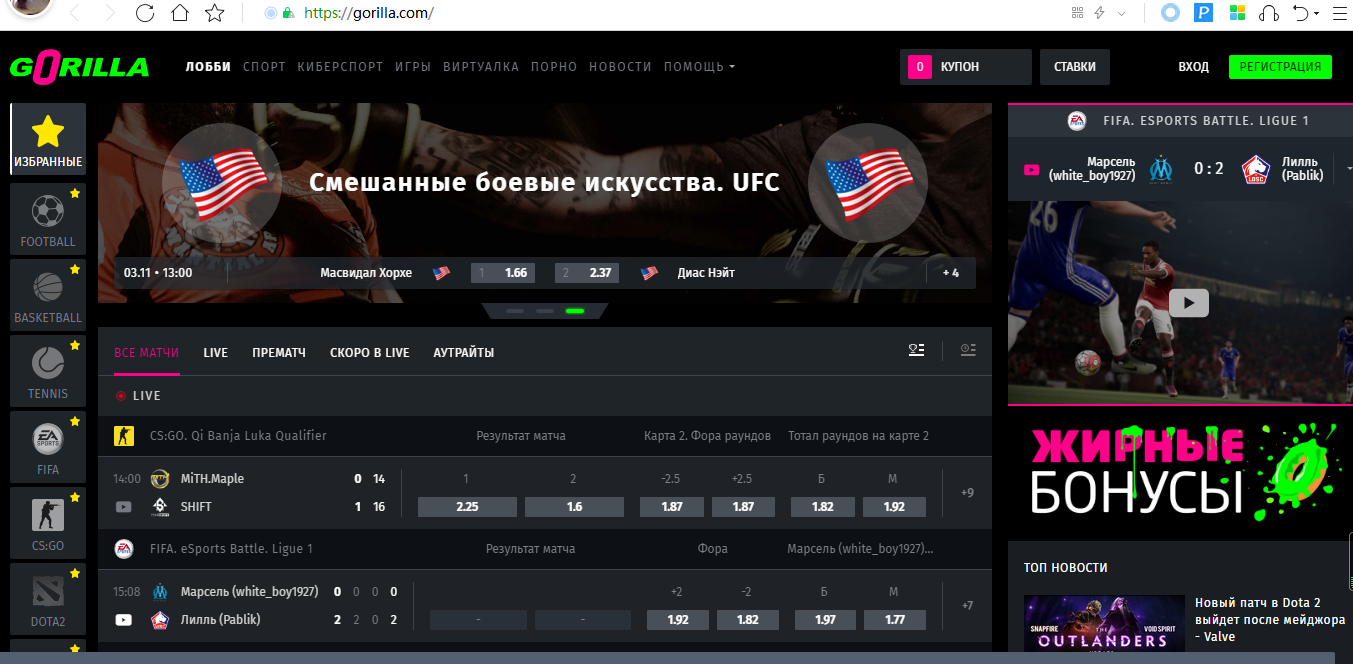This screenshot has width=1353, height=664.
Task: Switch to the Live tab
Action: 215,353
